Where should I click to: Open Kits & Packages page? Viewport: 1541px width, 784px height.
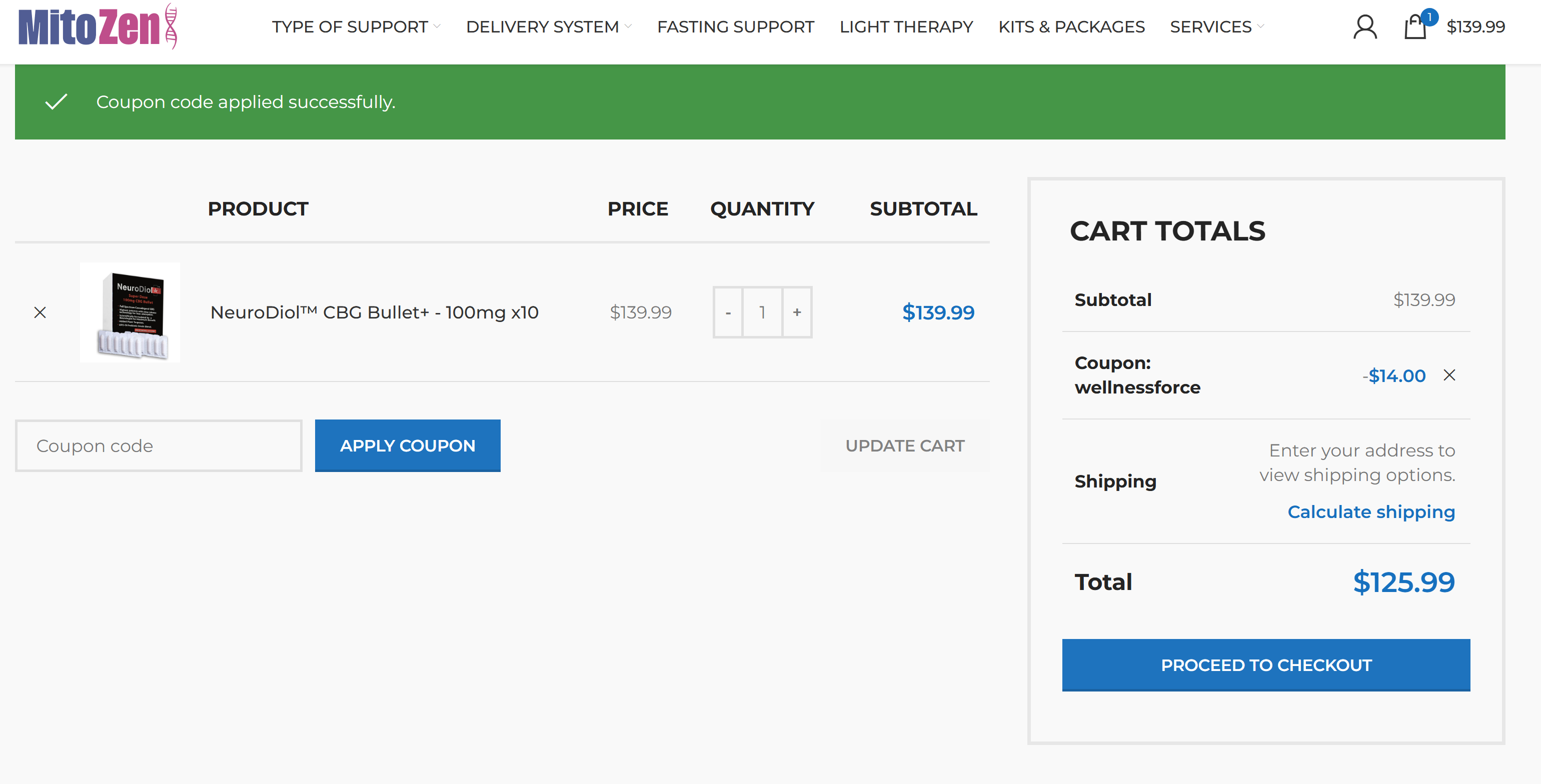1071,27
